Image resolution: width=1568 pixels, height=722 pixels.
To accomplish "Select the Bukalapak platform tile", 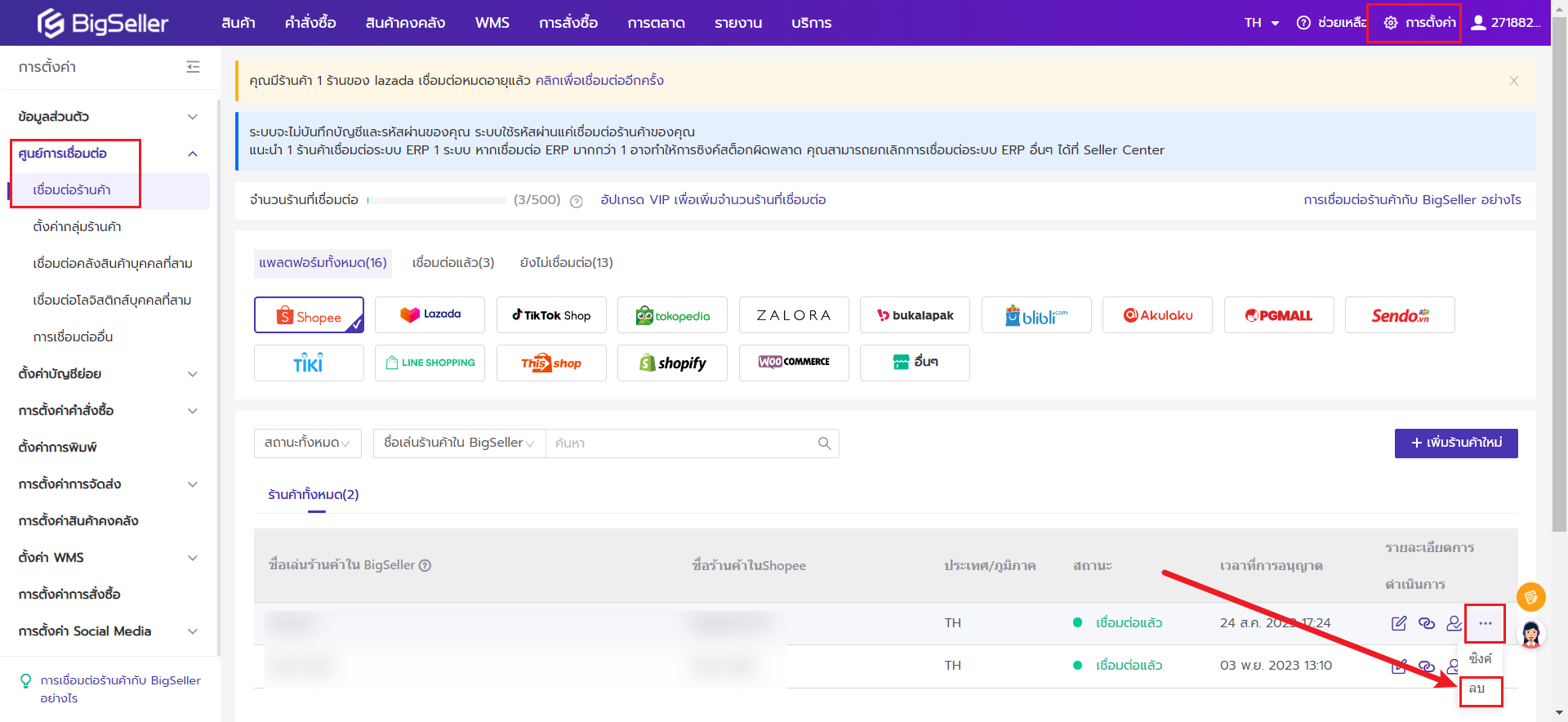I will point(915,315).
